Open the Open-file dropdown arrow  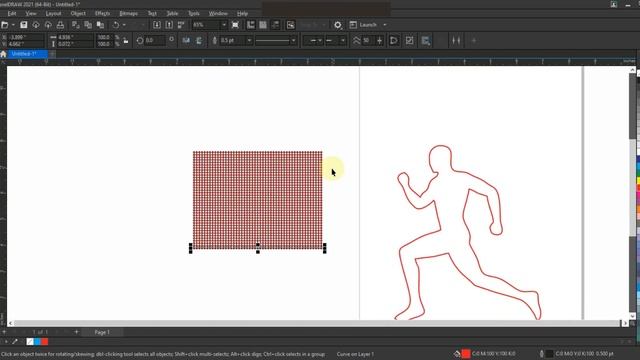tap(13, 25)
